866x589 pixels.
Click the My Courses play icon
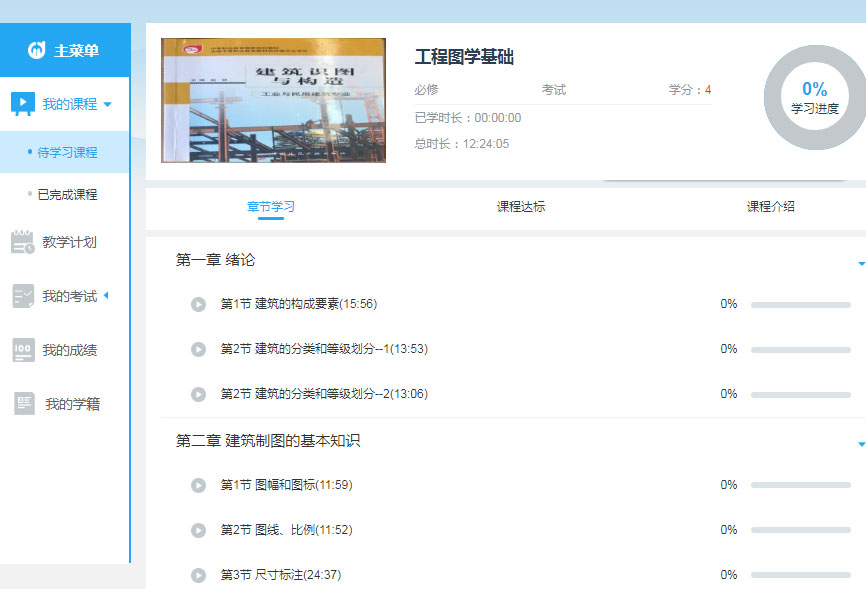click(x=23, y=104)
